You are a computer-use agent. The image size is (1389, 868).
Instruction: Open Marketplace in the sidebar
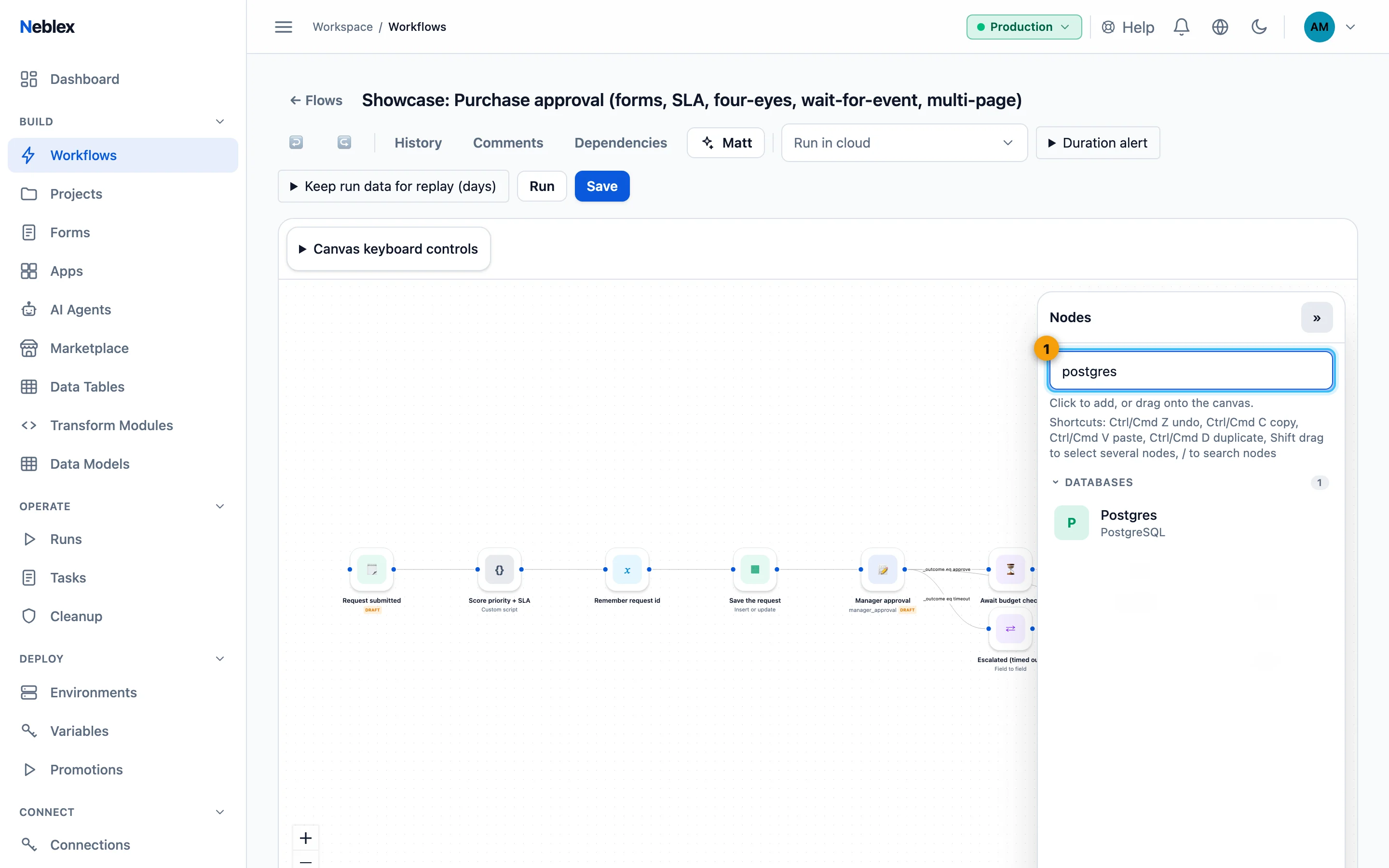(x=123, y=348)
